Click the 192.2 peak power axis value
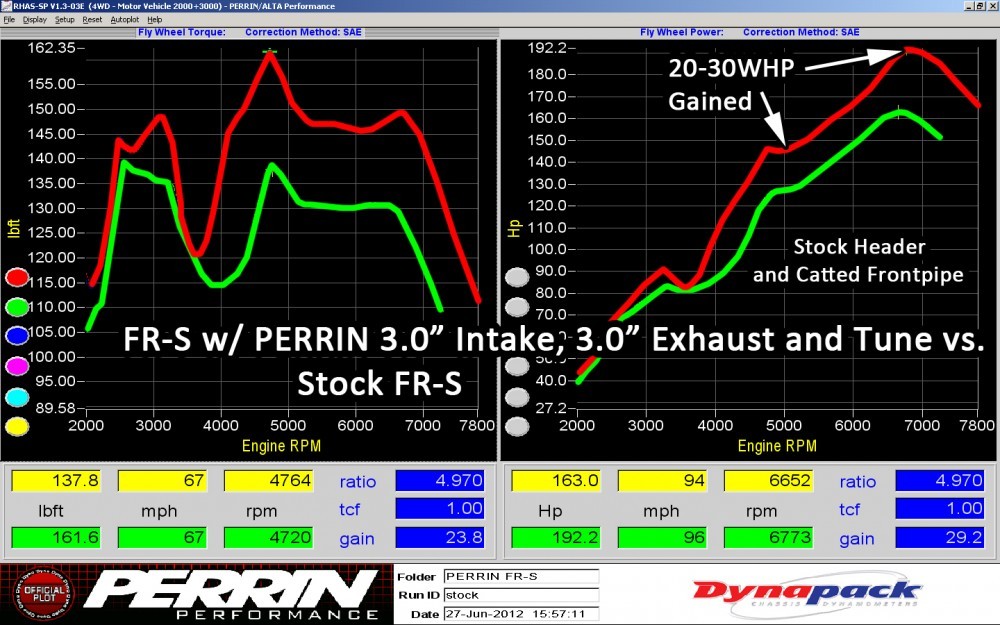Image resolution: width=1000 pixels, height=625 pixels. coord(547,48)
